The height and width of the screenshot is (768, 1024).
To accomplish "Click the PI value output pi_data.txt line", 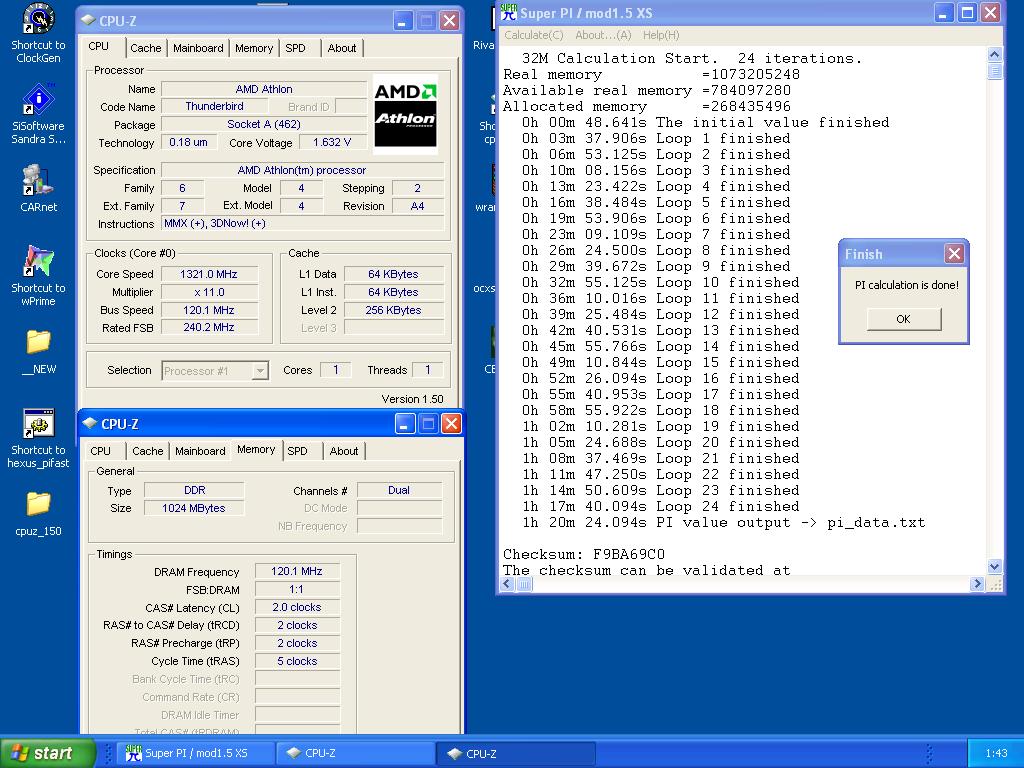I will click(723, 522).
